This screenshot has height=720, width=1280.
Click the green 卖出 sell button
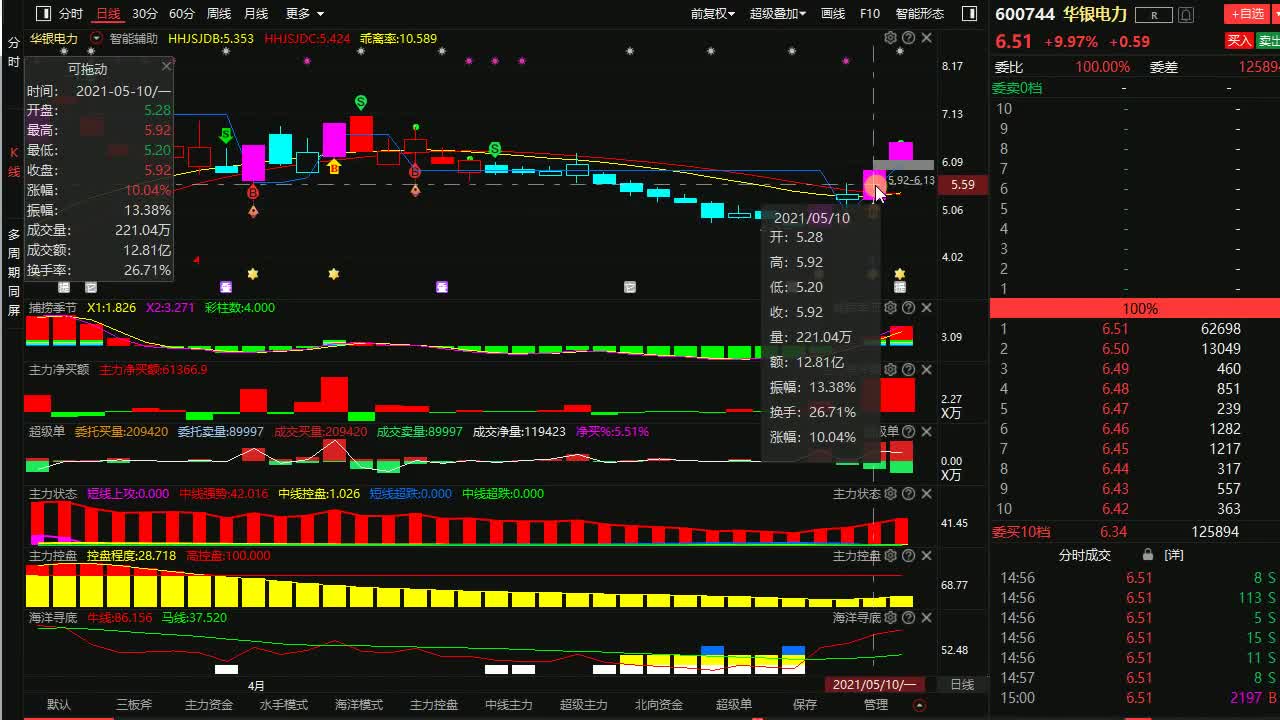point(1268,41)
